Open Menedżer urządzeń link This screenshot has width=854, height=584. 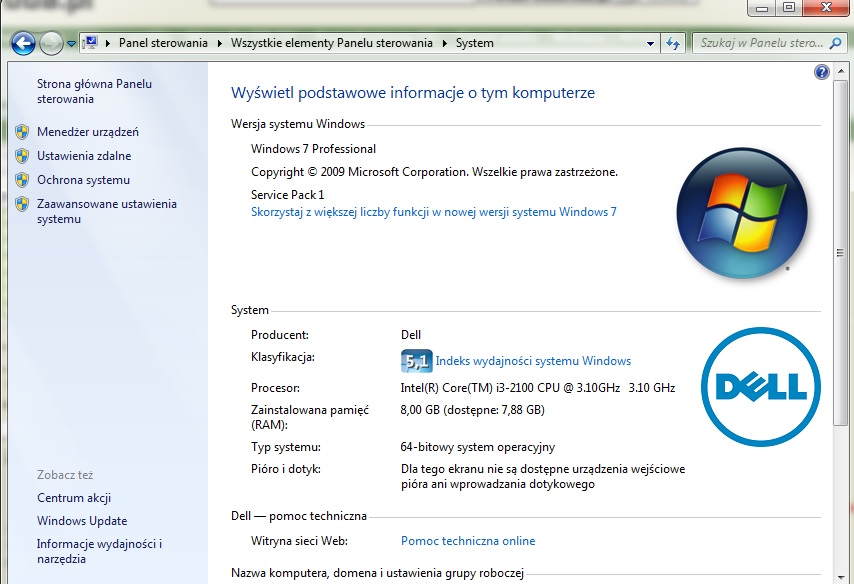(88, 132)
